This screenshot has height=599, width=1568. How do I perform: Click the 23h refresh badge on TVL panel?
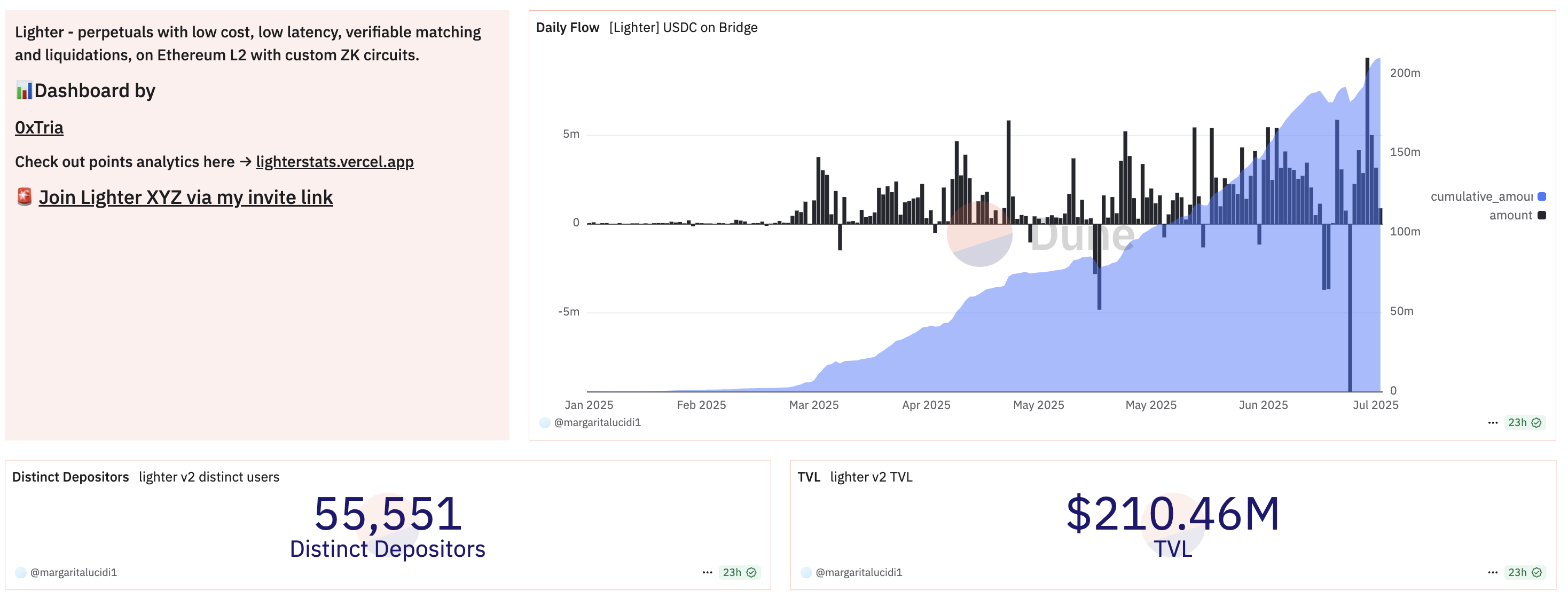(x=1524, y=572)
